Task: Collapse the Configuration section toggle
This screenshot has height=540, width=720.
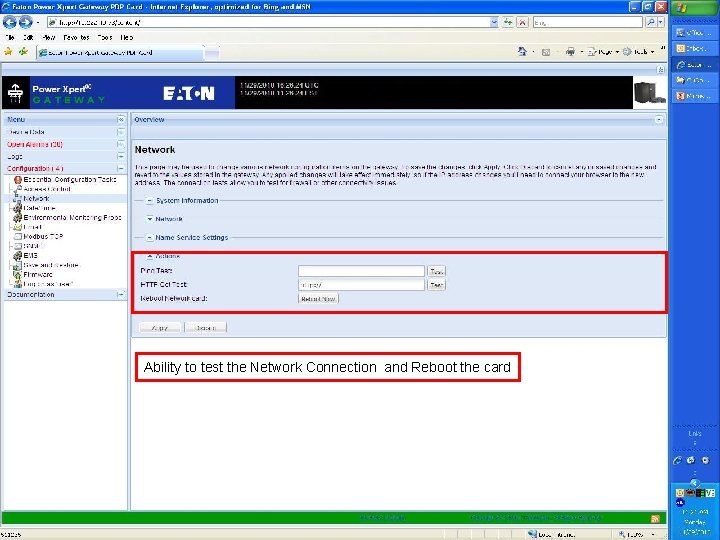Action: coord(120,169)
